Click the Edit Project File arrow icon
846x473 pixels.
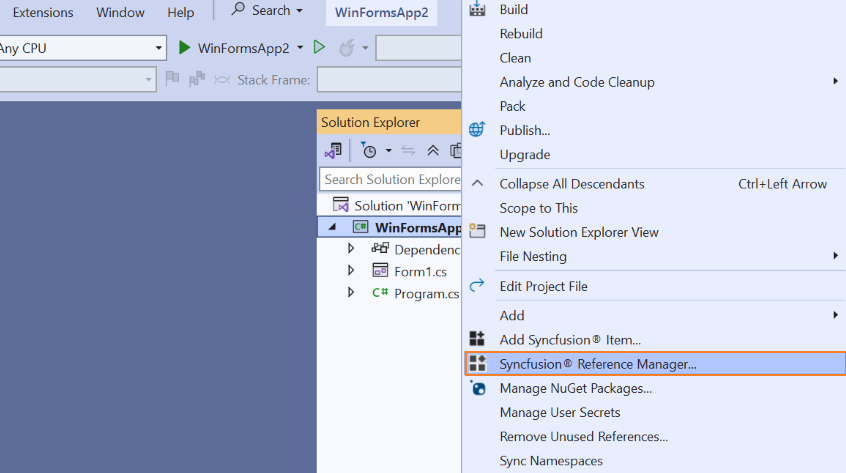pos(477,285)
